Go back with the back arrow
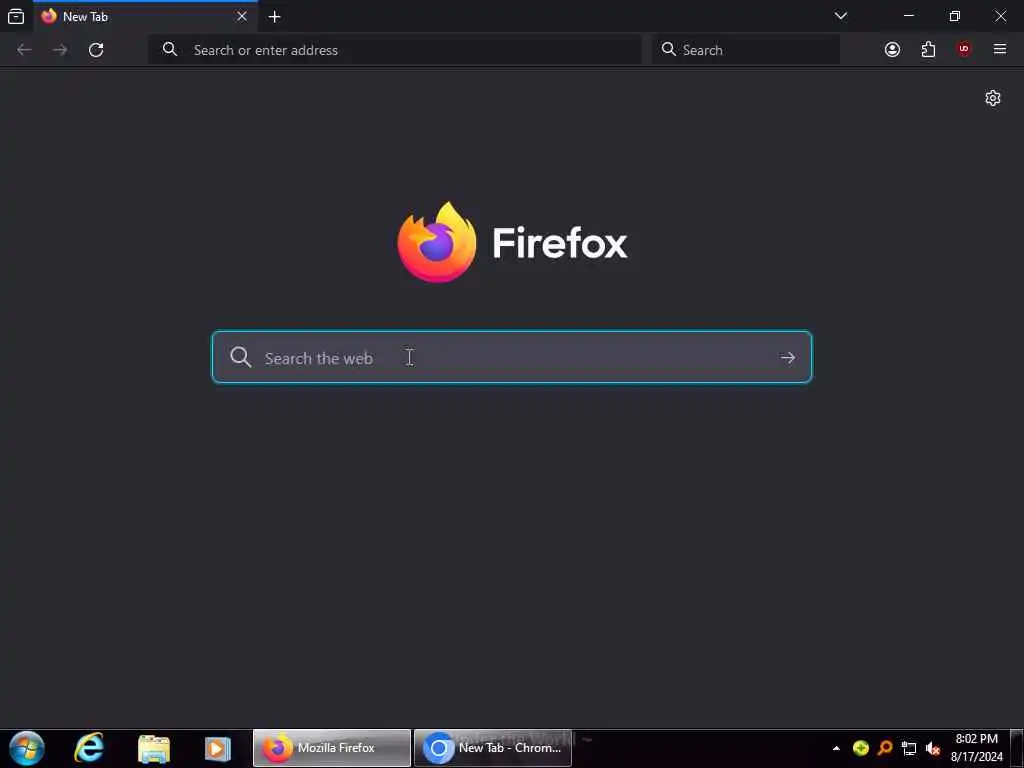This screenshot has width=1024, height=768. pyautogui.click(x=24, y=50)
